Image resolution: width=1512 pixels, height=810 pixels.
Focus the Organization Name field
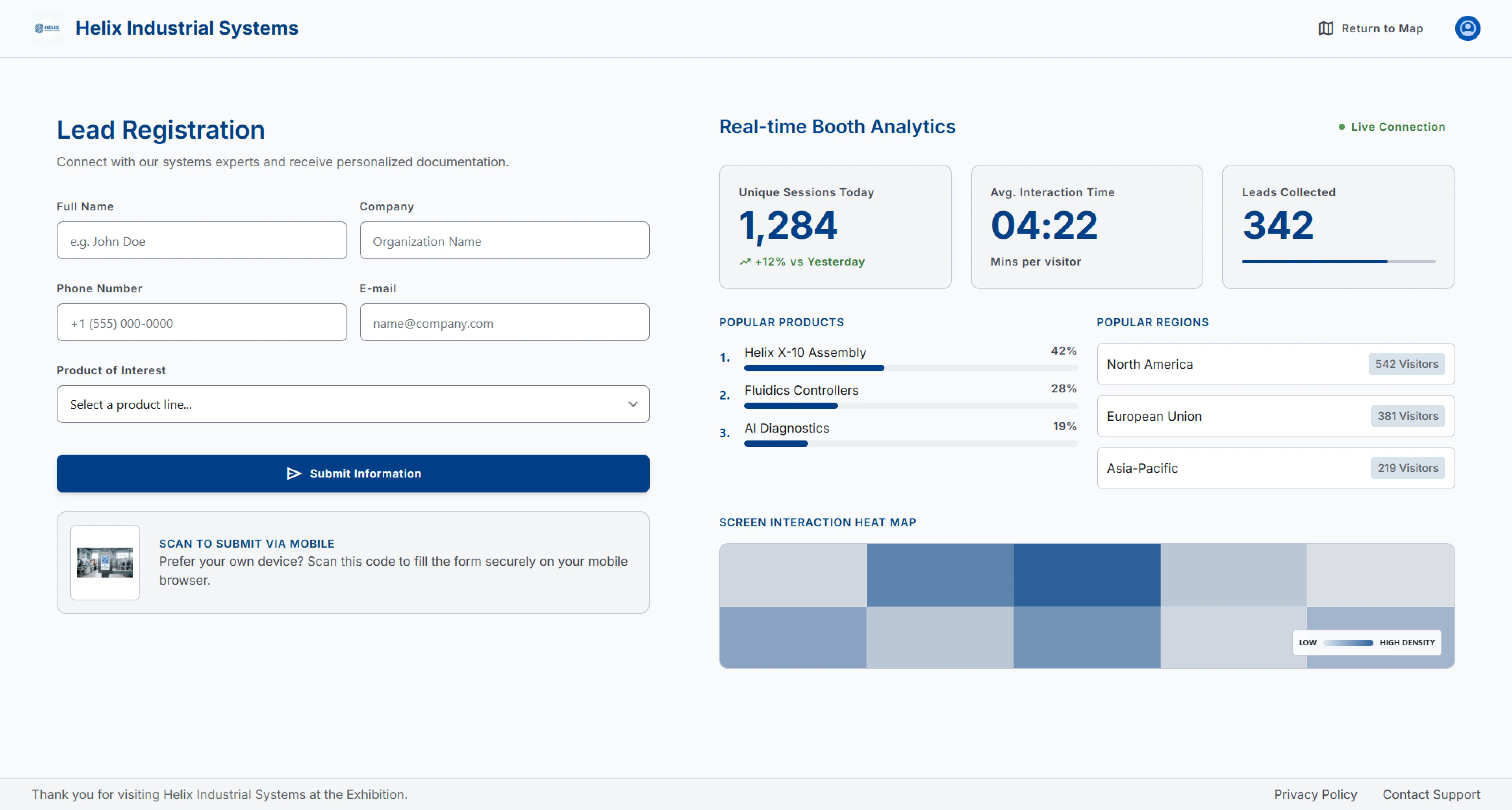504,240
